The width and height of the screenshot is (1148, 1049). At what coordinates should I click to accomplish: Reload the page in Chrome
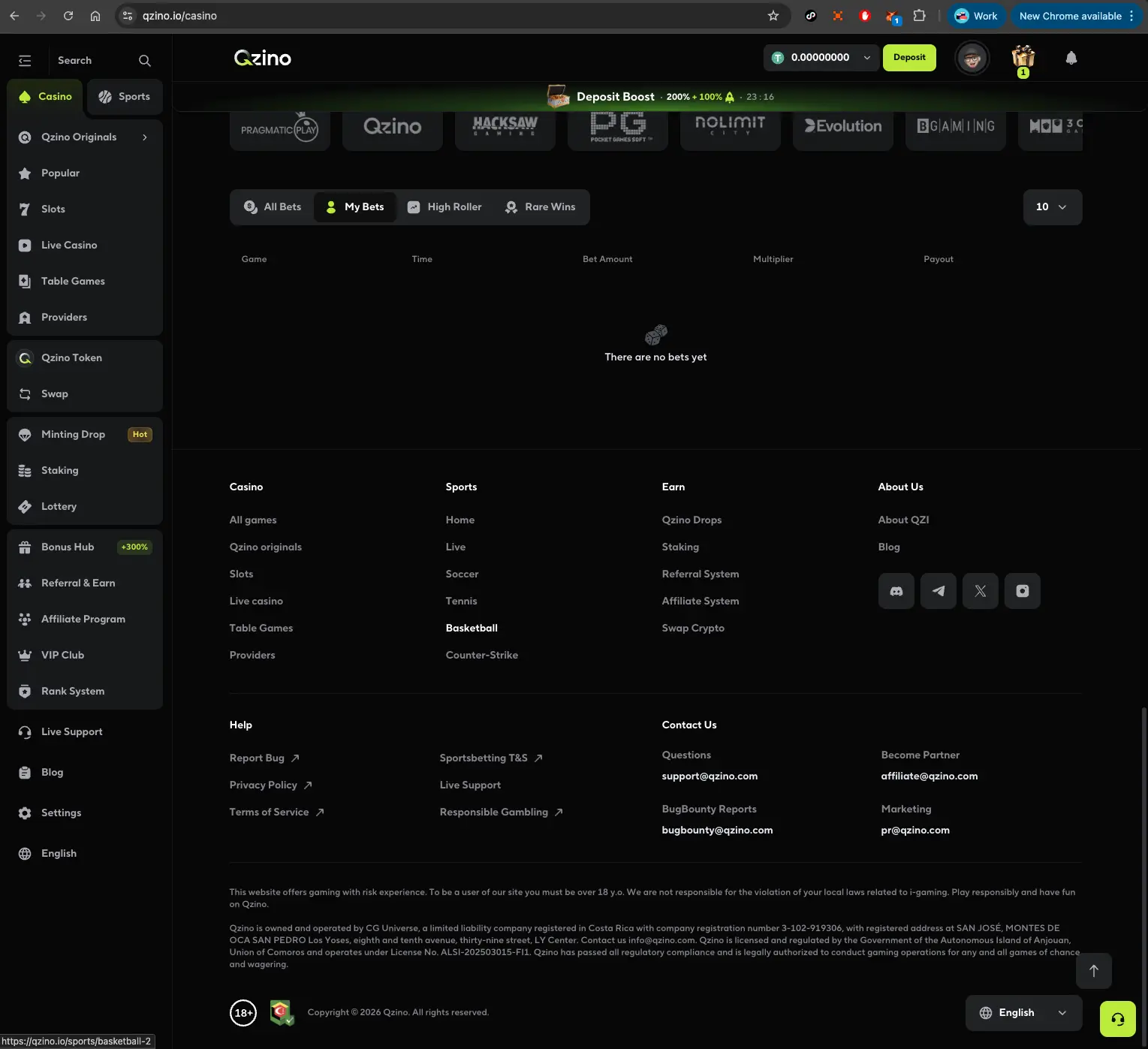point(68,16)
